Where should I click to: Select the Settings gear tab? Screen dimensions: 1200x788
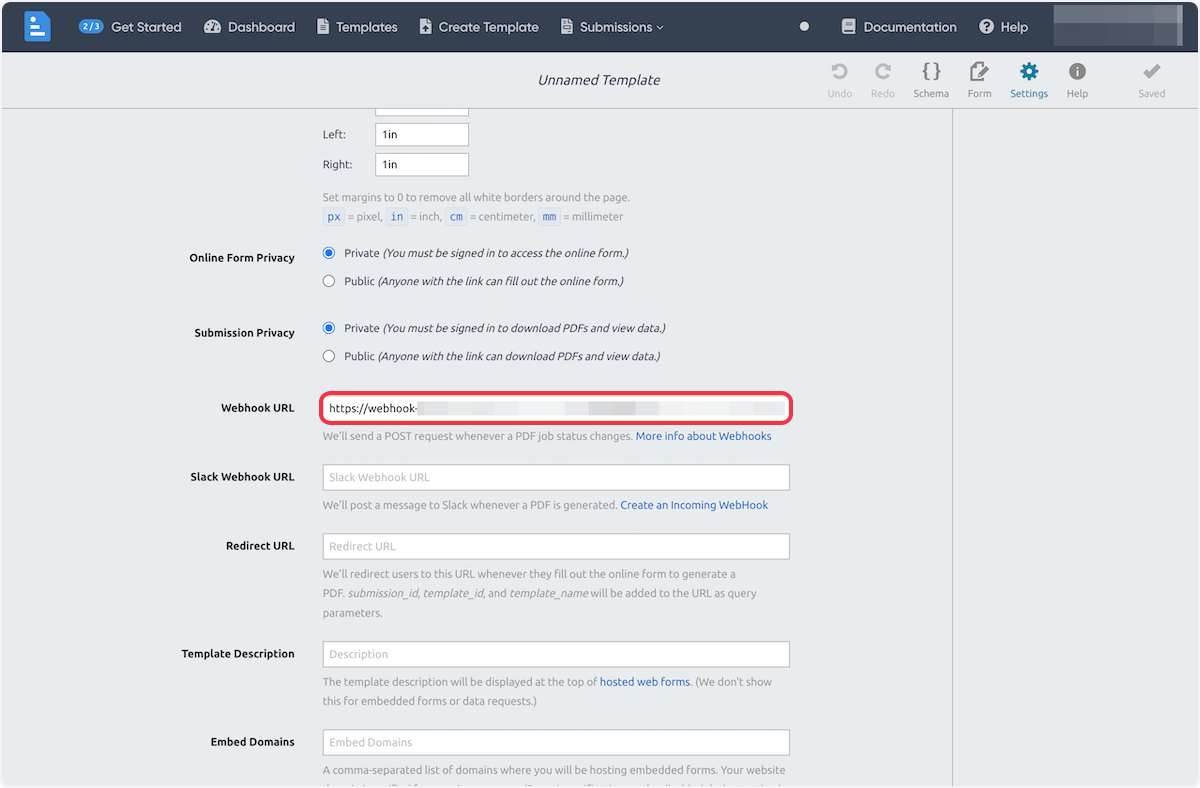[1029, 80]
